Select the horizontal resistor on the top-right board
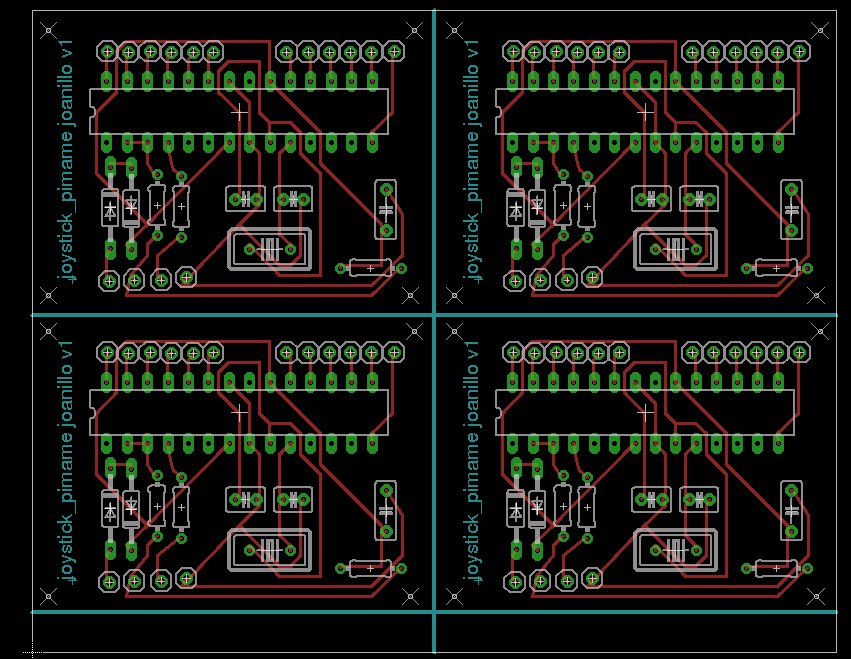Image resolution: width=851 pixels, height=659 pixels. point(776,268)
